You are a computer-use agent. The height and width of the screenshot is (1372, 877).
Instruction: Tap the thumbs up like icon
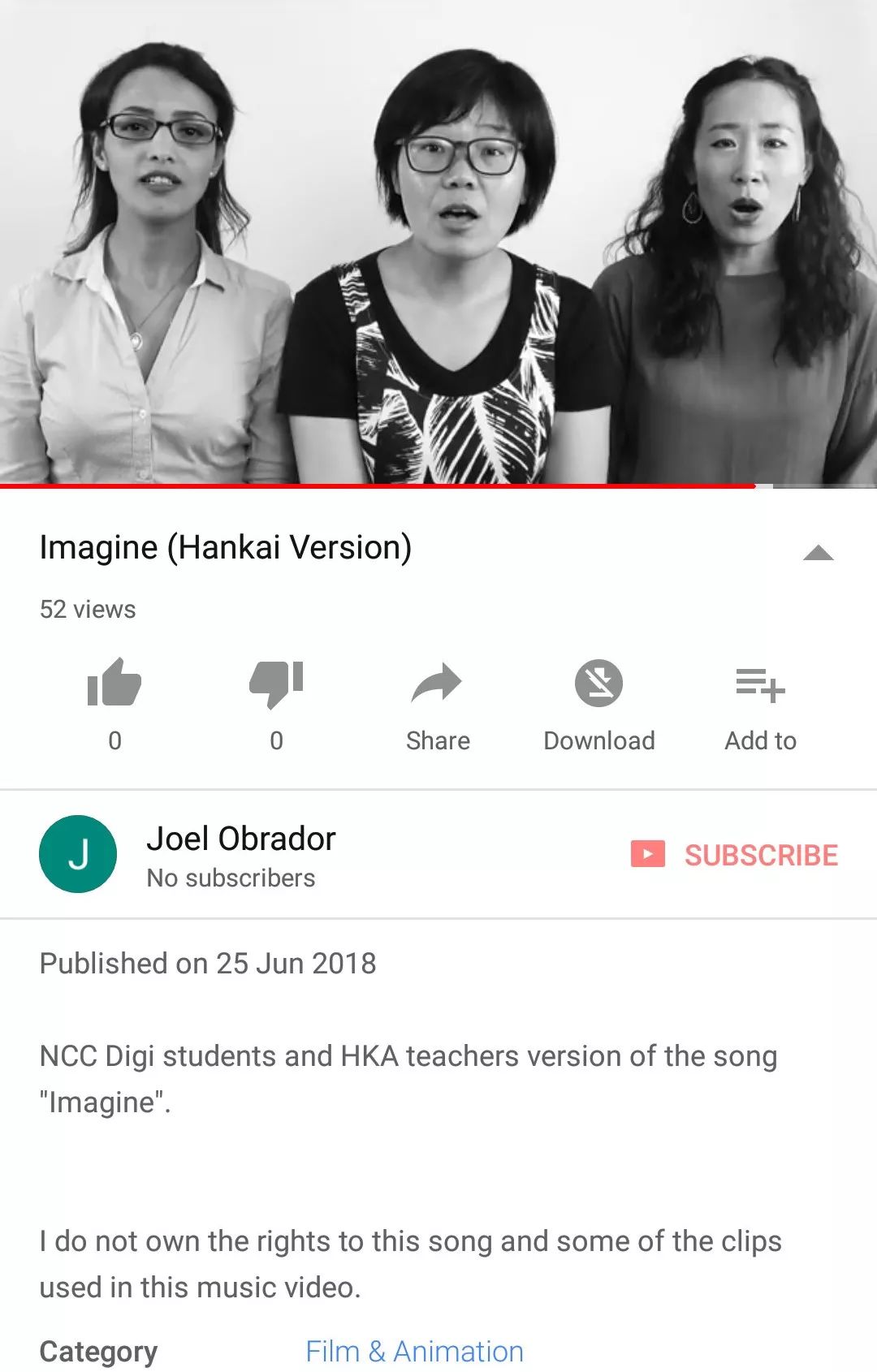(x=114, y=682)
